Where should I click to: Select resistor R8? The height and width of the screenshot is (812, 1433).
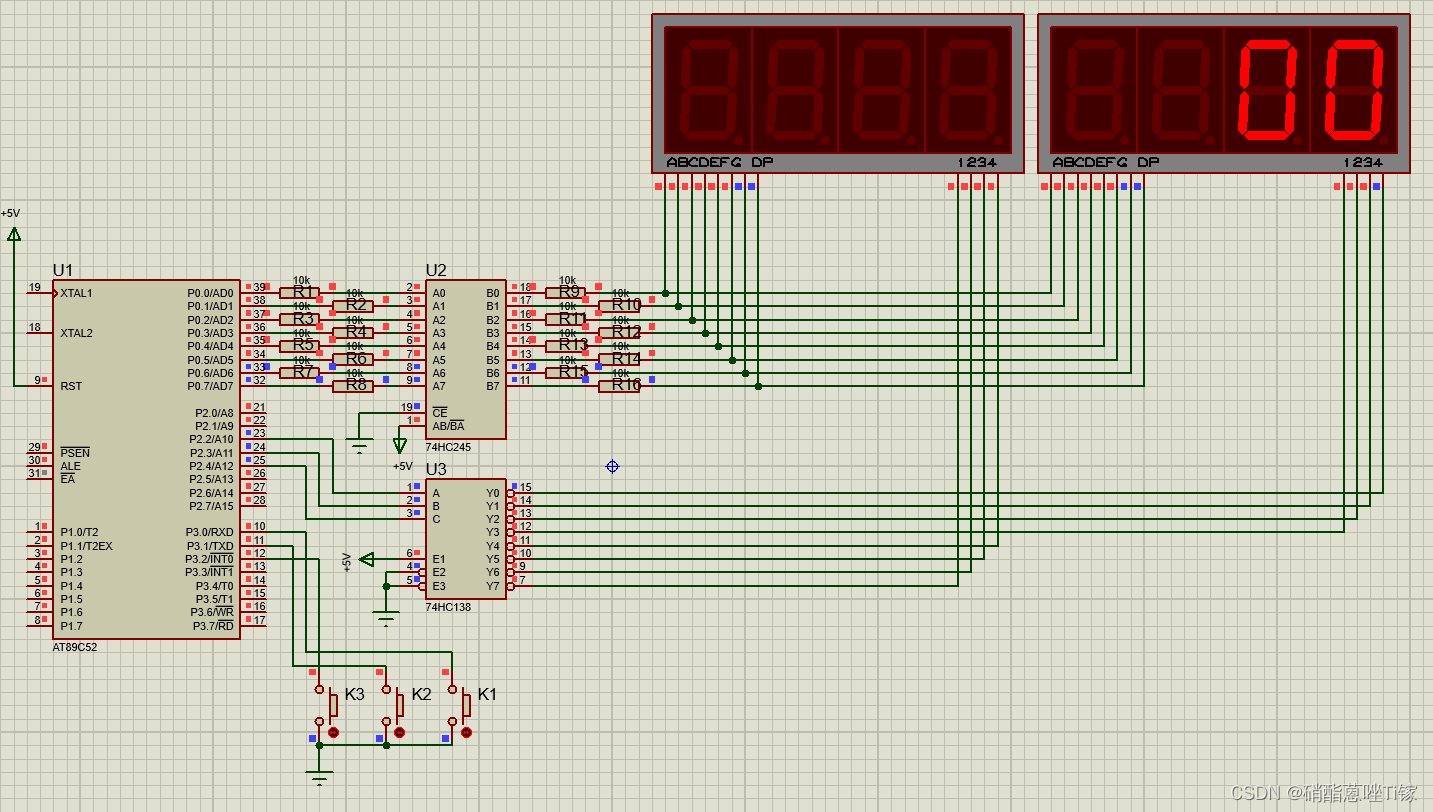353,385
